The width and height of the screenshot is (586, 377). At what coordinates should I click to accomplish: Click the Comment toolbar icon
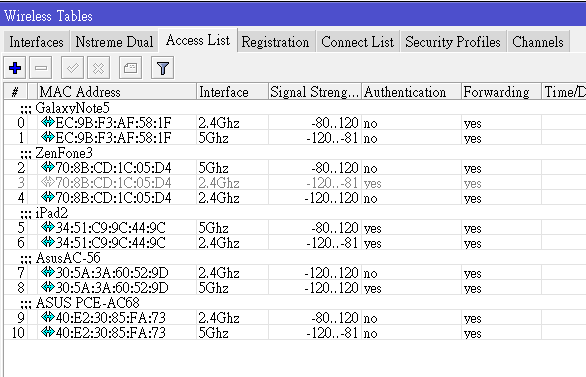(130, 68)
